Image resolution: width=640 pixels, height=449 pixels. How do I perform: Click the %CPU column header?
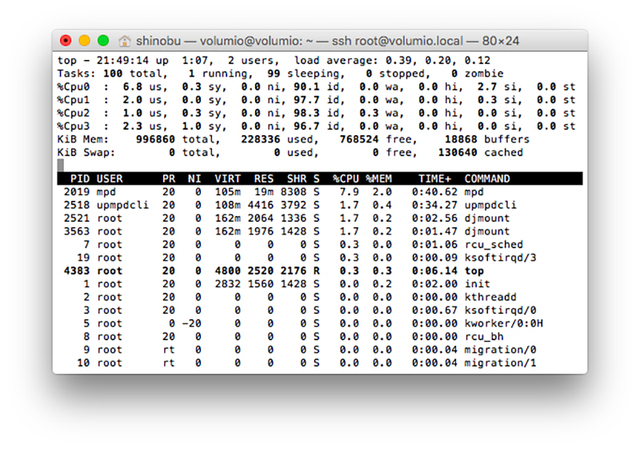click(346, 178)
